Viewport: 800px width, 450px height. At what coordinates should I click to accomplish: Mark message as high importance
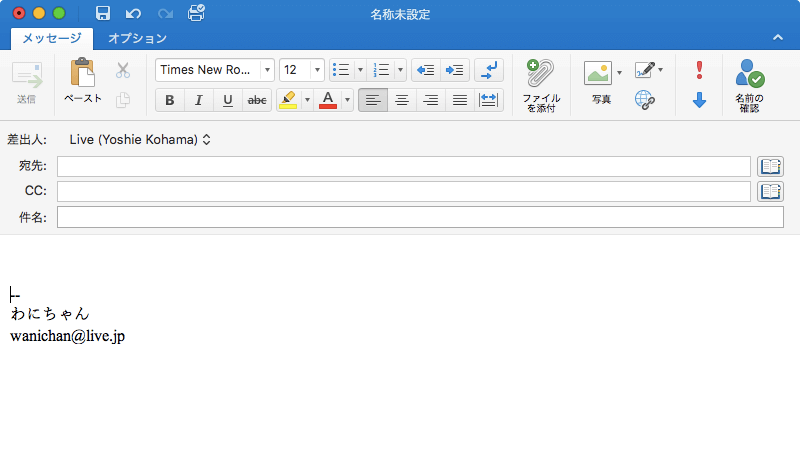[x=699, y=70]
